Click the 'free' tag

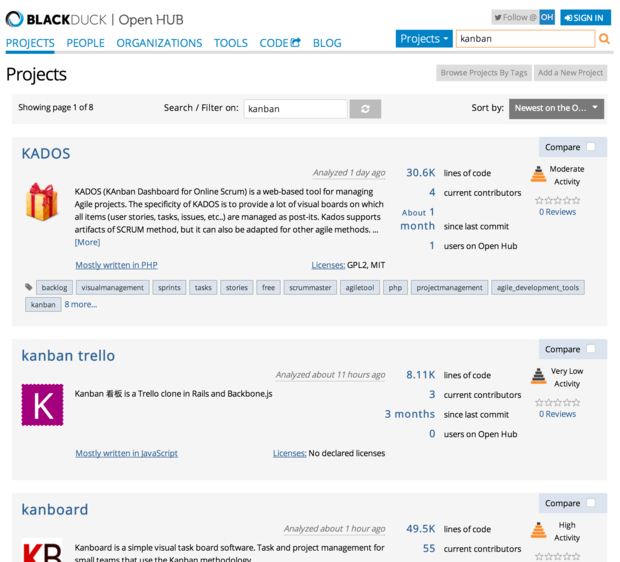pos(268,288)
